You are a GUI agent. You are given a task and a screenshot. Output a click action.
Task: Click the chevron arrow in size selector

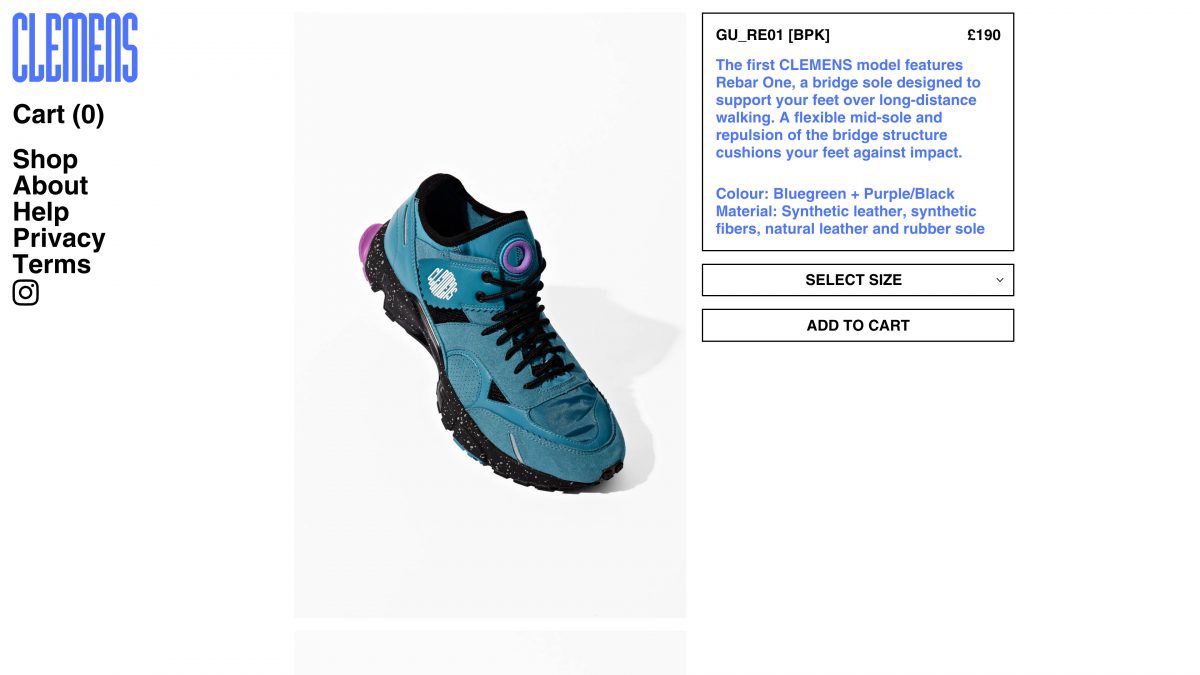999,280
